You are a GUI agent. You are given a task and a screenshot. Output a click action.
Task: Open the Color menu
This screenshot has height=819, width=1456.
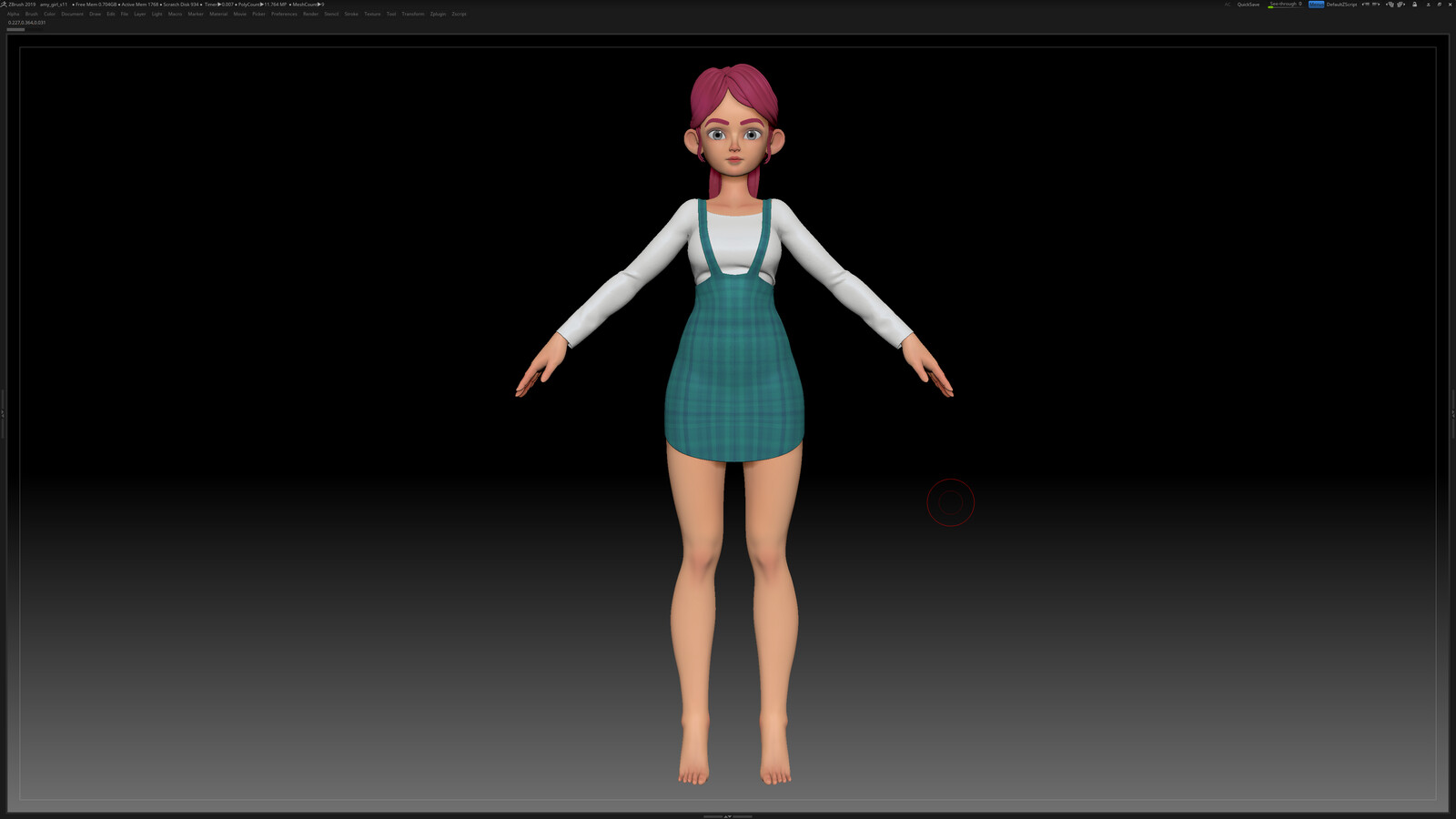coord(49,14)
